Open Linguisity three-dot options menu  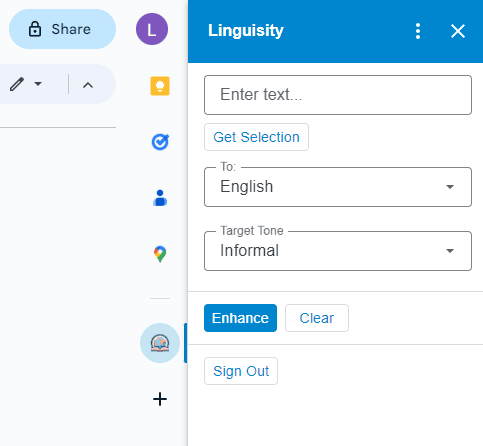click(x=418, y=31)
